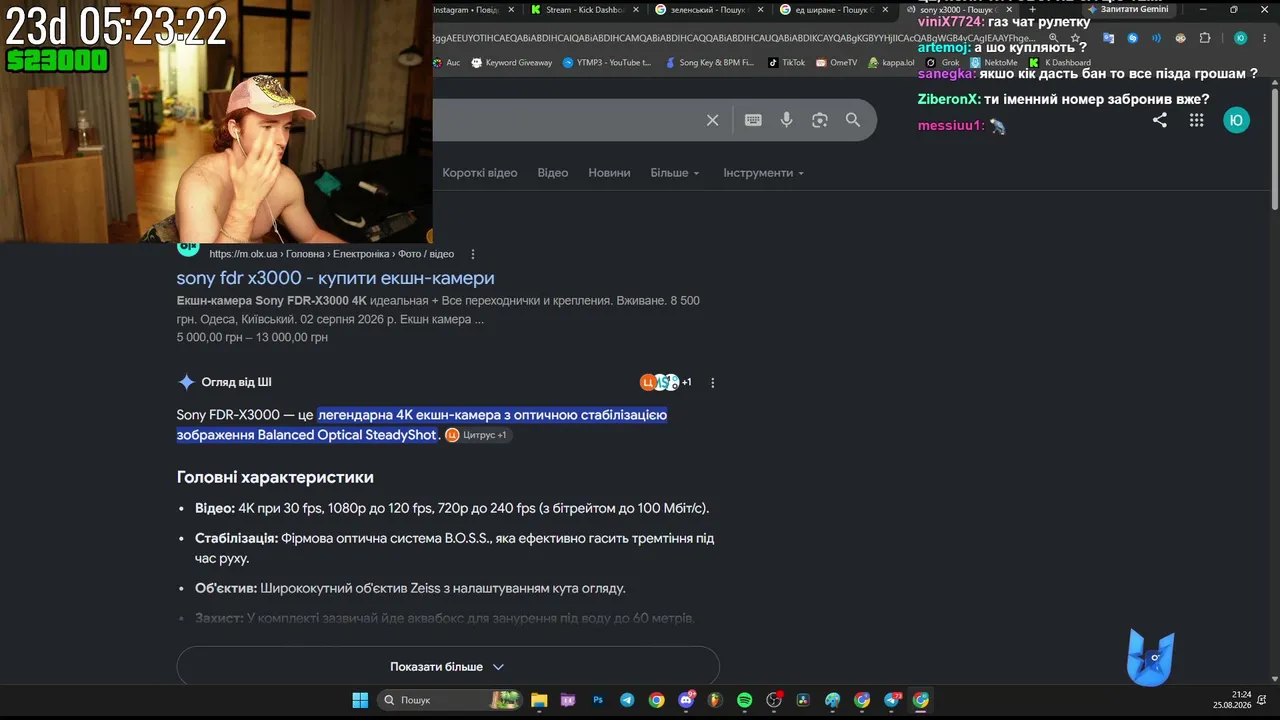Open the Цитрус +1 source chip
This screenshot has height=720, width=1280.
coord(478,435)
